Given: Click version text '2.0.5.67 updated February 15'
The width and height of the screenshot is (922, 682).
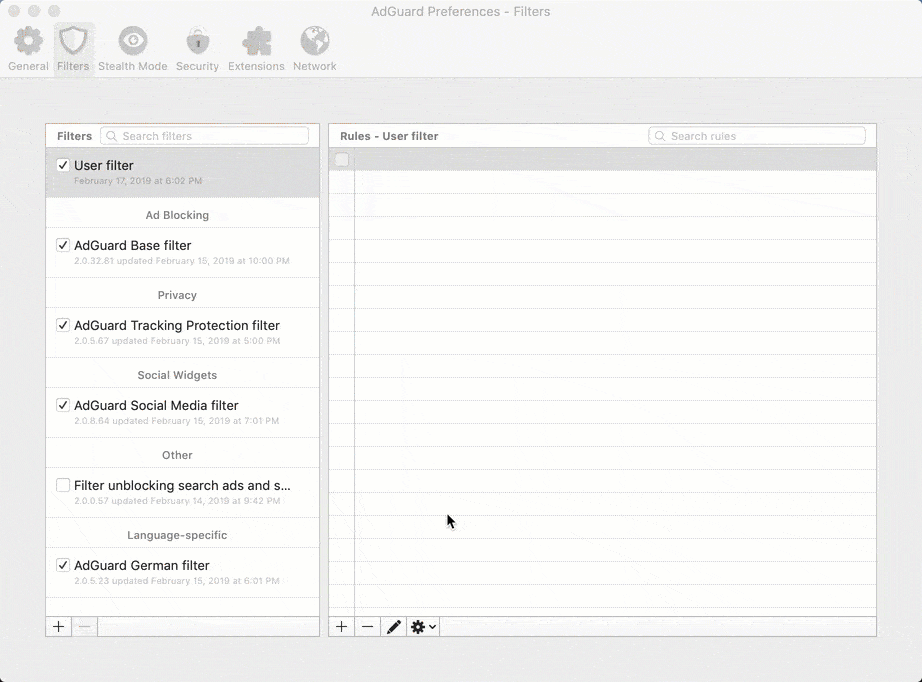Looking at the screenshot, I should click(x=177, y=340).
